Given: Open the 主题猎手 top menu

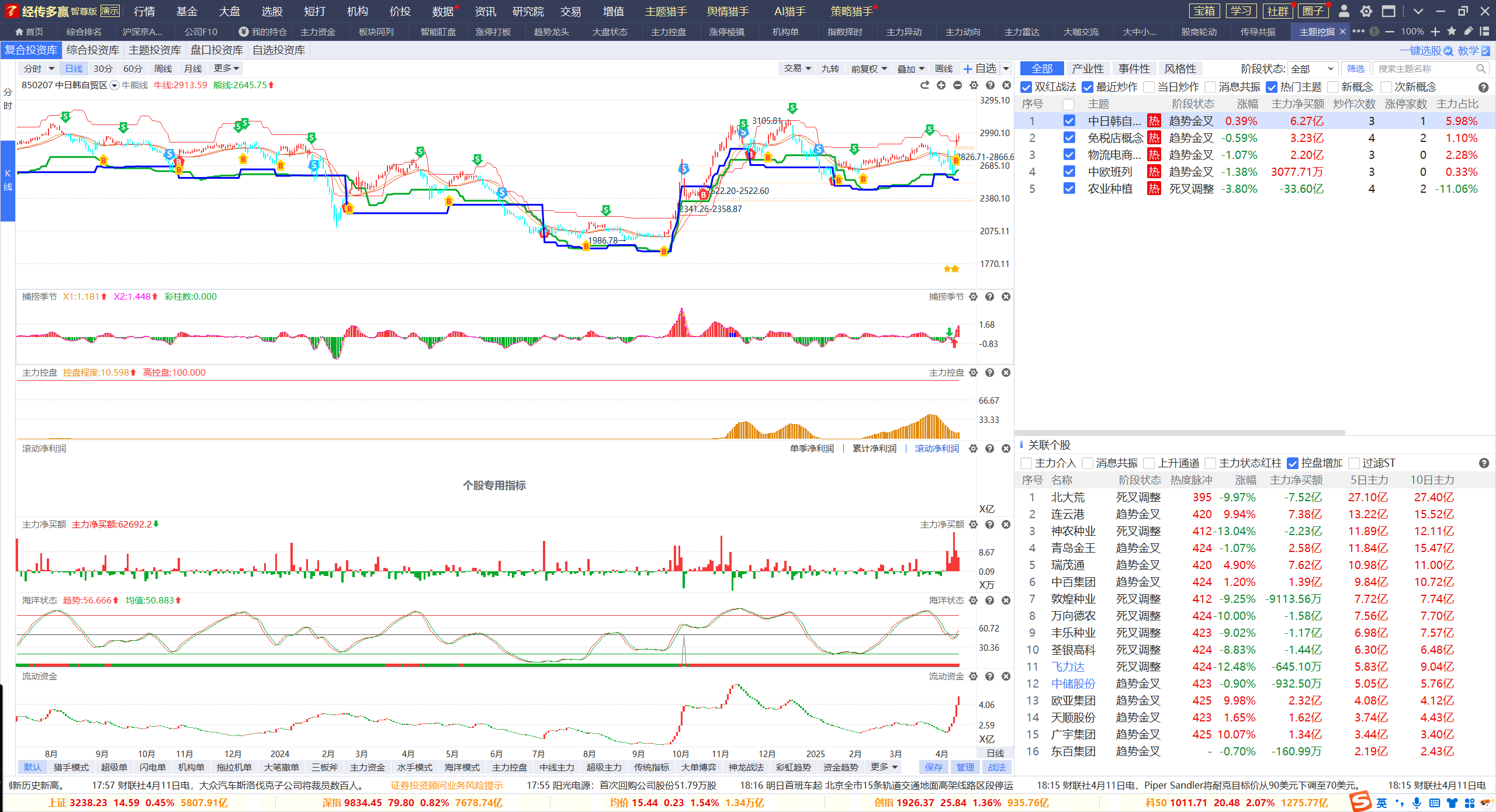Looking at the screenshot, I should (666, 11).
